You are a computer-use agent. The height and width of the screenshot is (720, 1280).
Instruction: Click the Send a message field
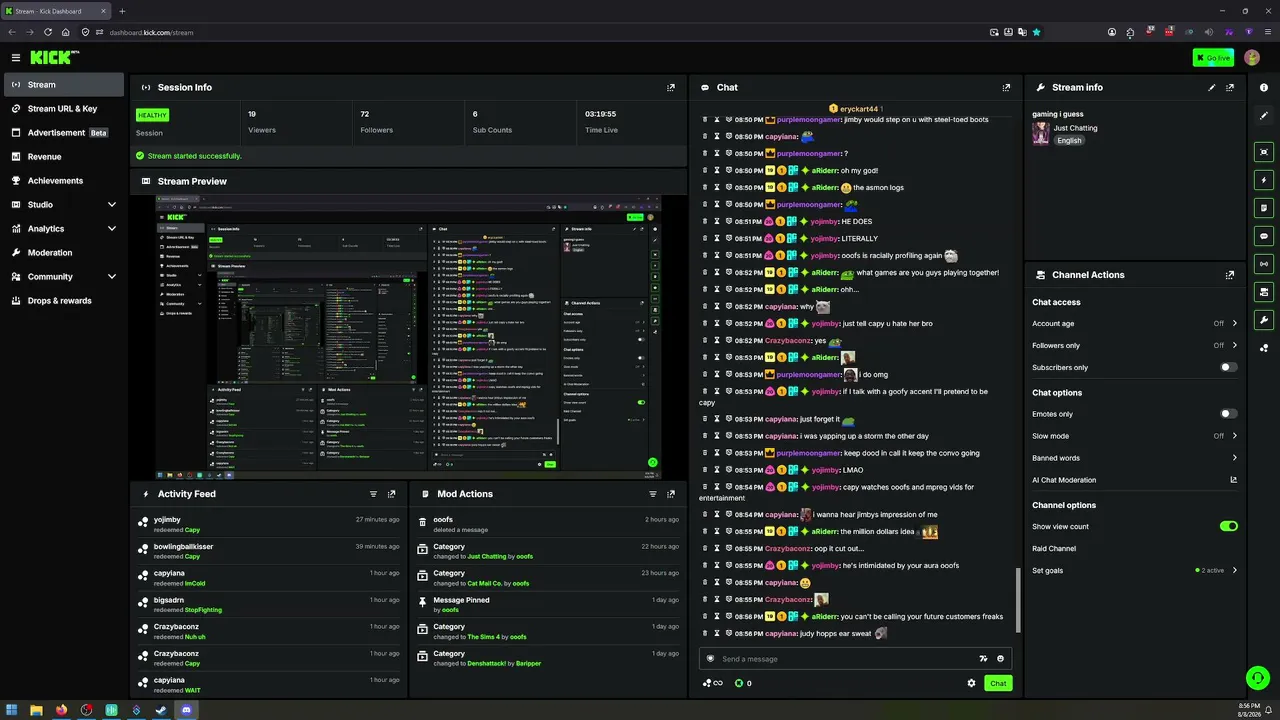[855, 659]
